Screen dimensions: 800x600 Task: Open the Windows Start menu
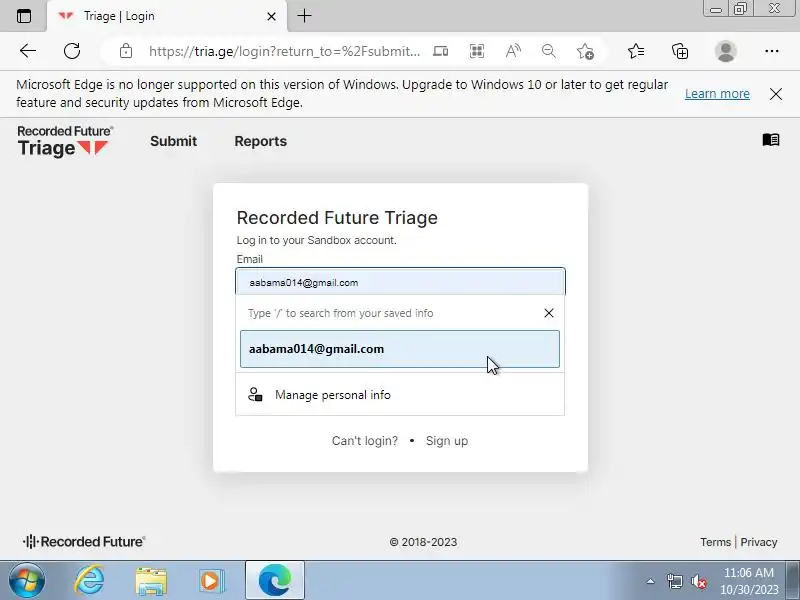point(27,581)
